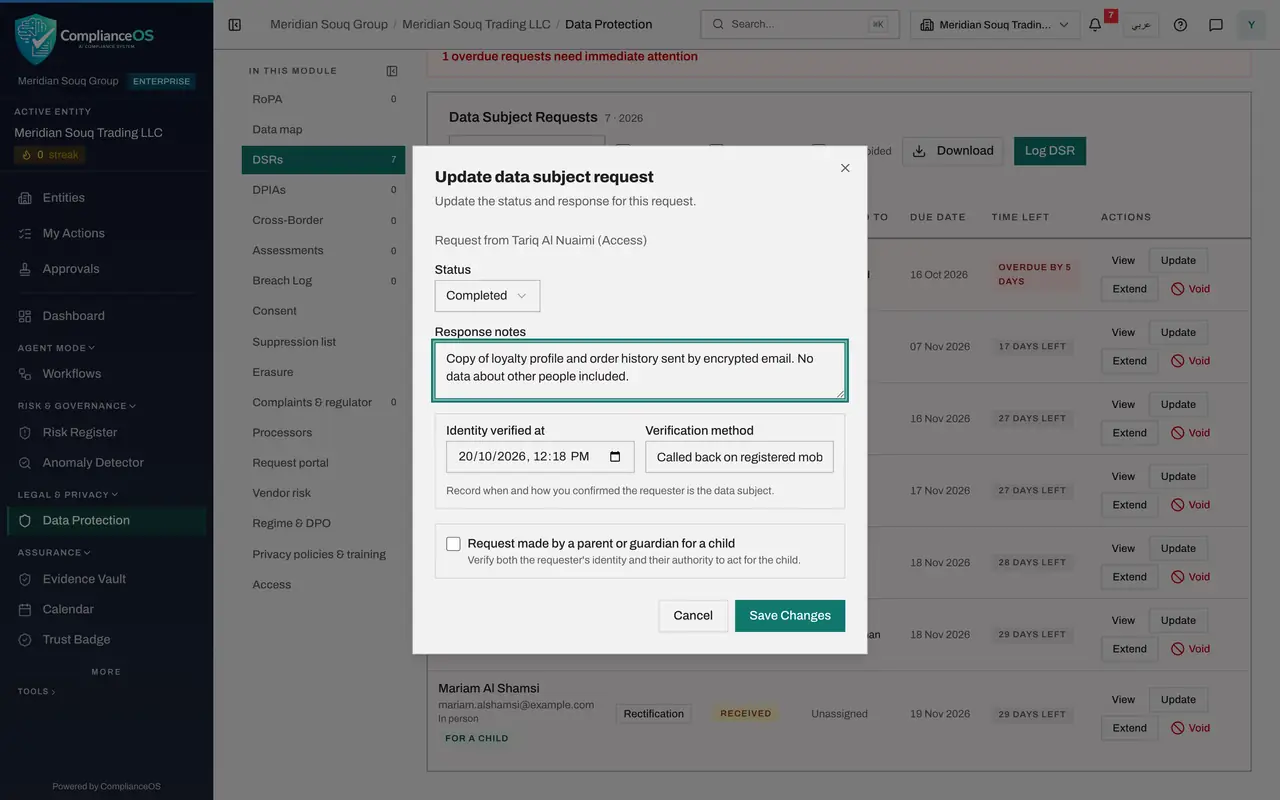This screenshot has height=800, width=1280.
Task: Focus the top Search box
Action: click(x=800, y=25)
